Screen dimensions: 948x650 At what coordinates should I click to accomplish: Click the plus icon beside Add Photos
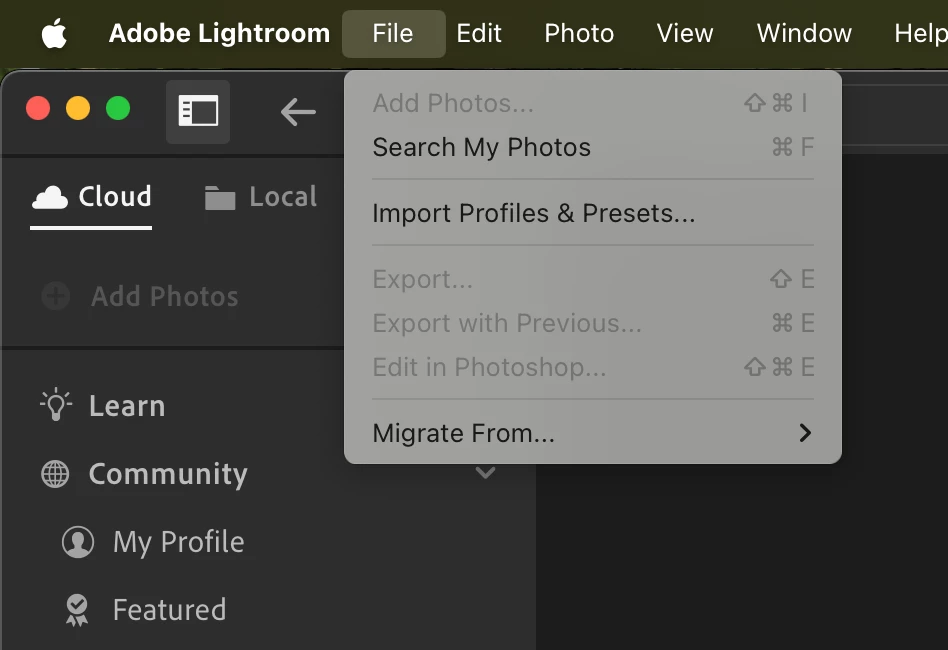[x=56, y=296]
